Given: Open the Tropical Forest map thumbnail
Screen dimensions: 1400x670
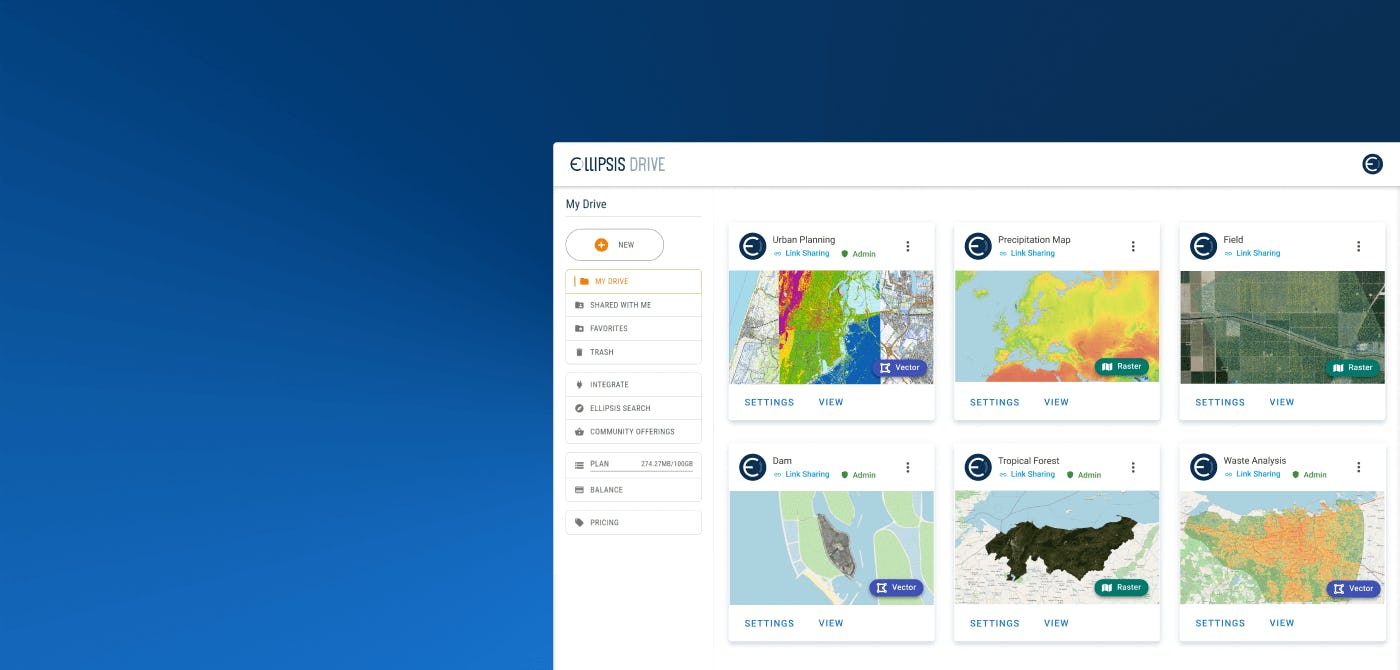Looking at the screenshot, I should [x=1056, y=547].
